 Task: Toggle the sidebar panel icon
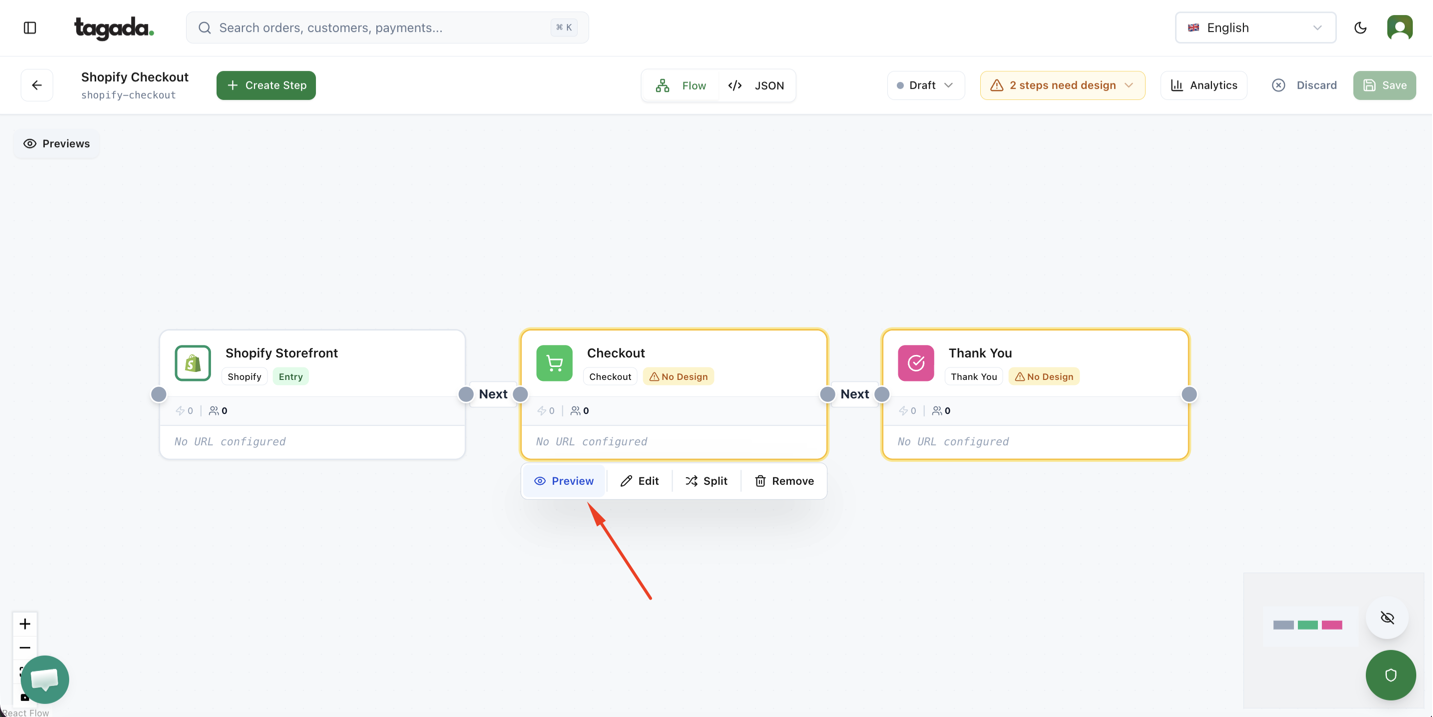pos(30,28)
